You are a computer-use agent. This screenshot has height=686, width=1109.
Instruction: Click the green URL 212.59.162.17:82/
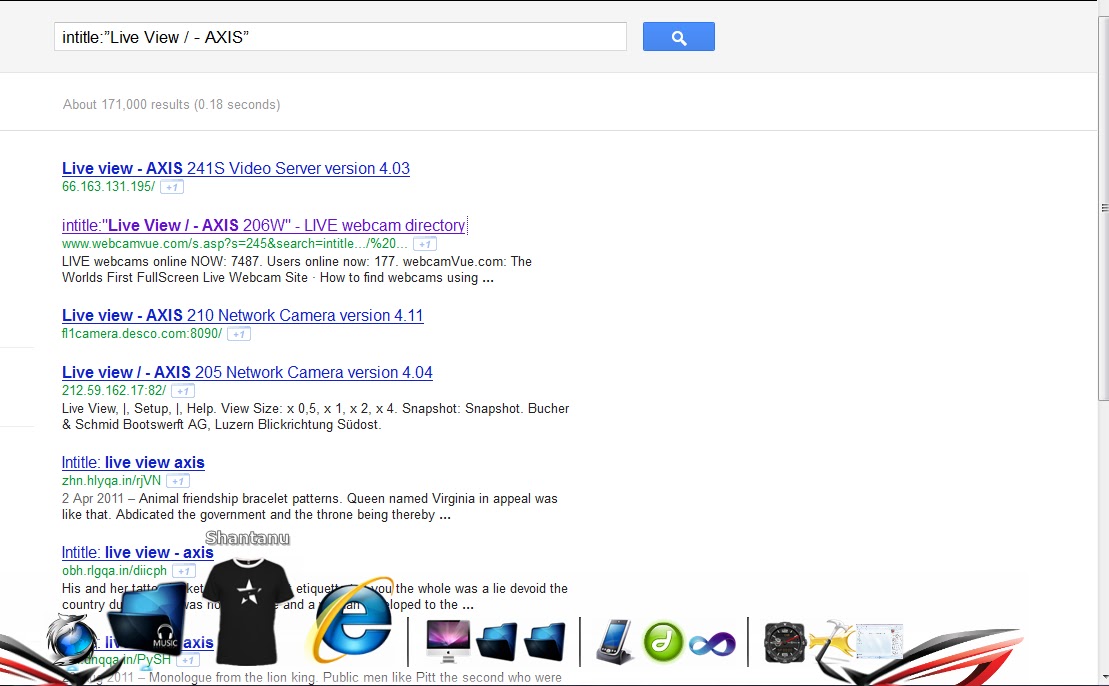[114, 390]
